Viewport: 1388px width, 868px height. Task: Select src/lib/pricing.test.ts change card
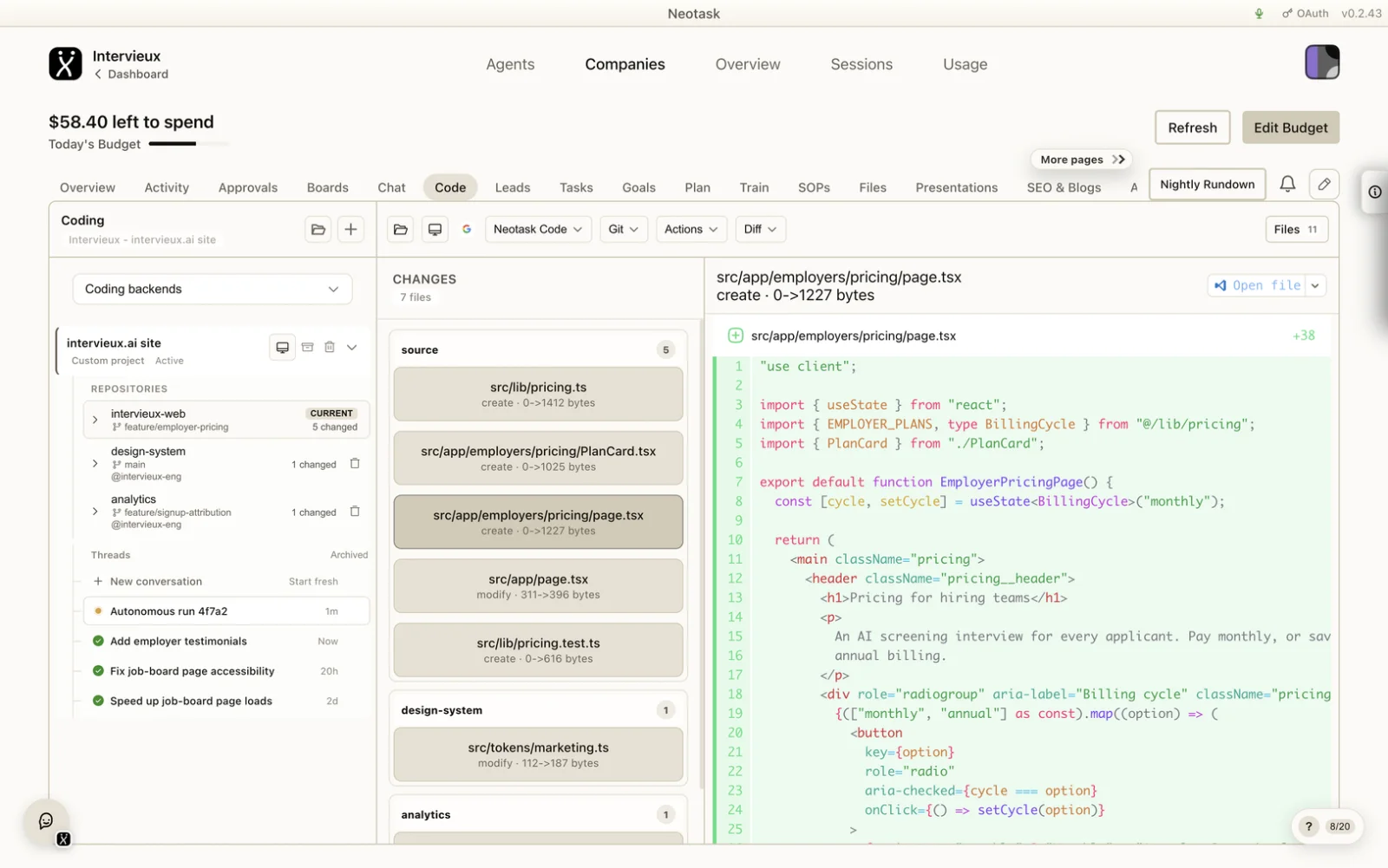pos(538,650)
